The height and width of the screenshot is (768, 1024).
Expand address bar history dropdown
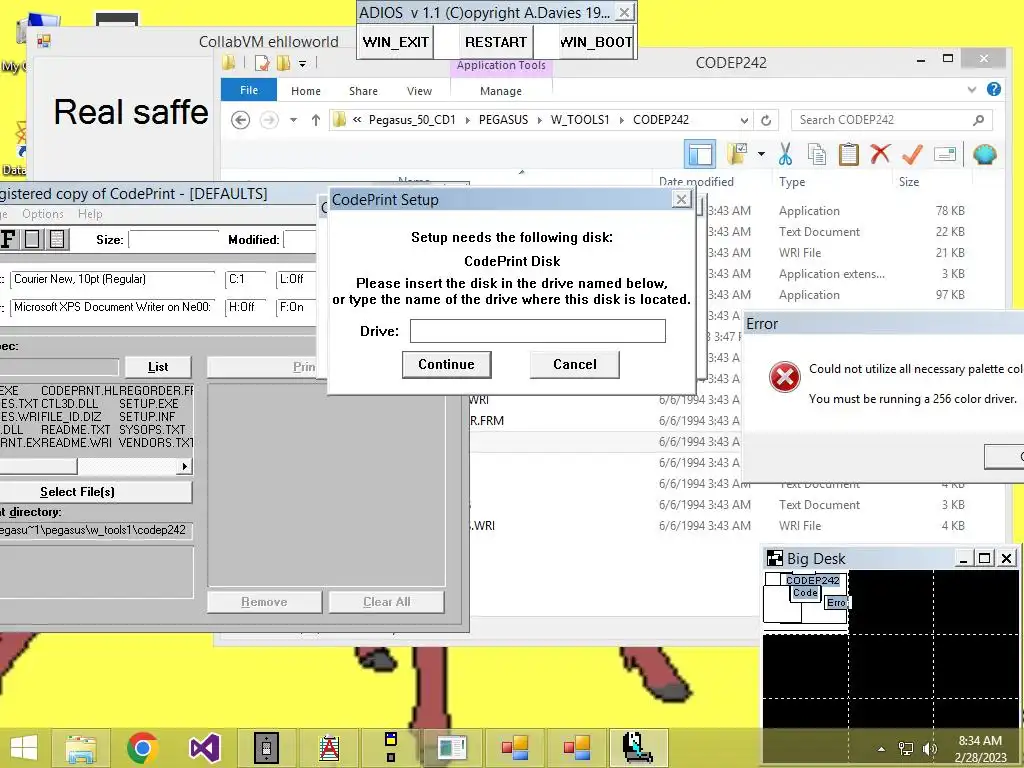coord(744,120)
